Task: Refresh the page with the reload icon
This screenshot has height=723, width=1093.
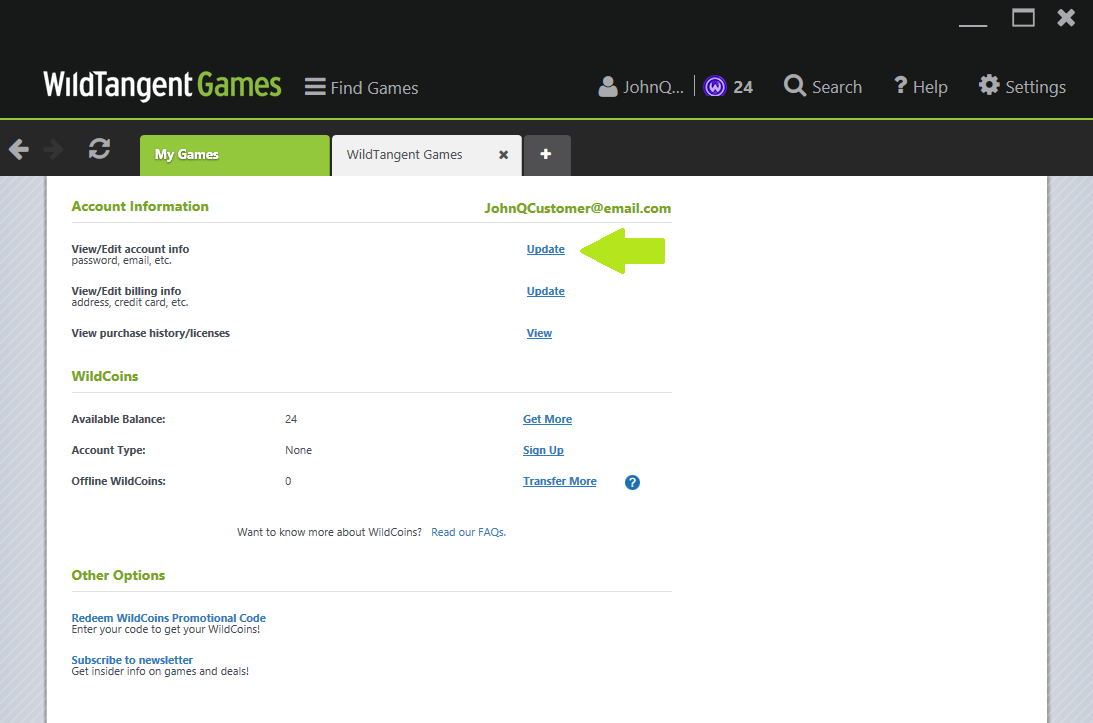Action: pyautogui.click(x=100, y=149)
